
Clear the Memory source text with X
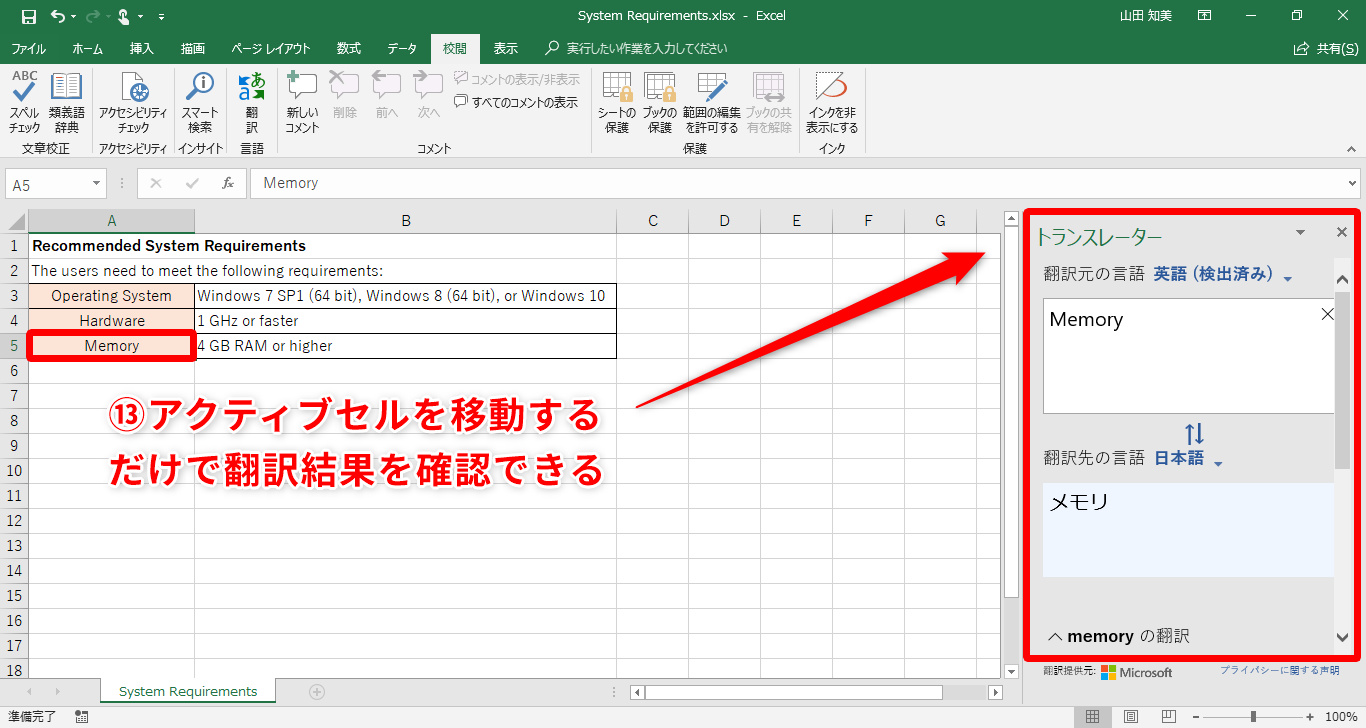tap(1327, 314)
